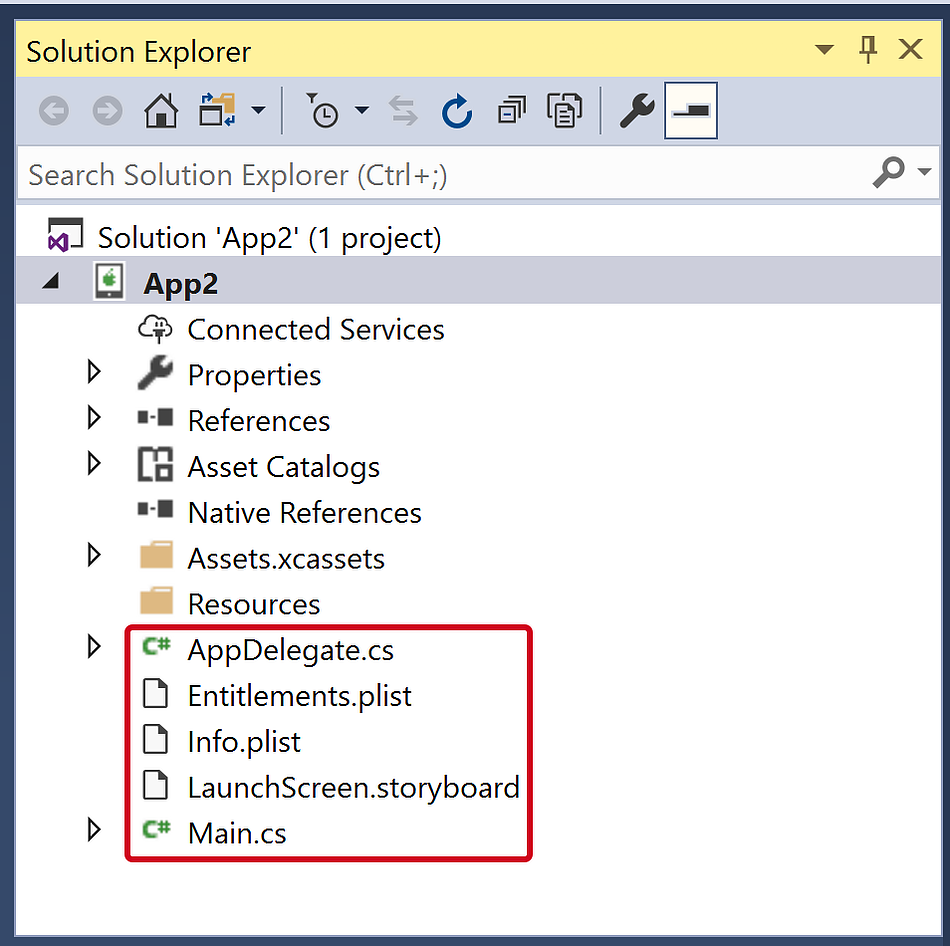The width and height of the screenshot is (950, 946).
Task: Click the Pending Changes Filter clock icon
Action: tap(322, 111)
